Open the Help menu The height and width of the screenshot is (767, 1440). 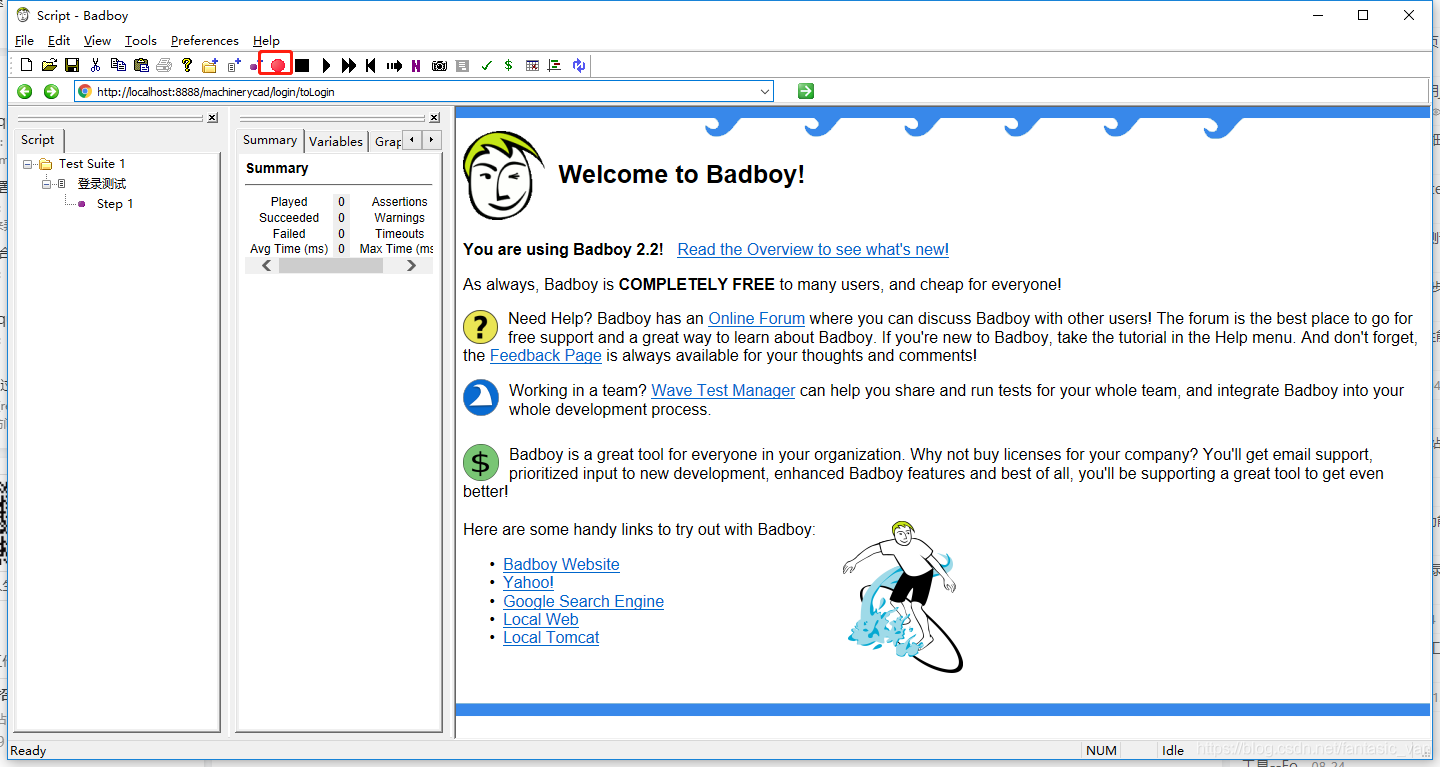point(266,41)
